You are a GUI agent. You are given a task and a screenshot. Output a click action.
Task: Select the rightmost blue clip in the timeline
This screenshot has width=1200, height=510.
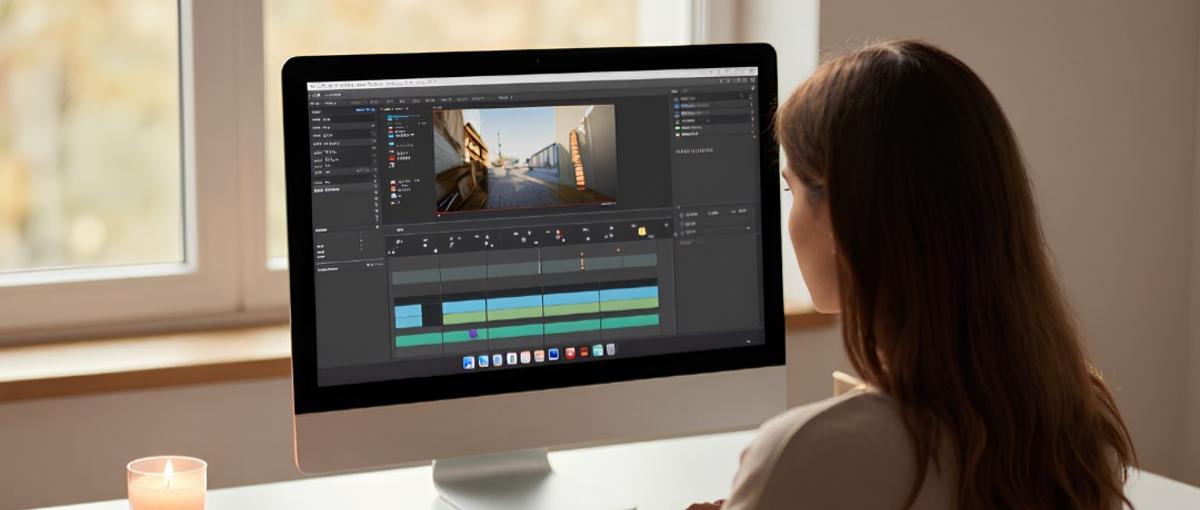628,293
